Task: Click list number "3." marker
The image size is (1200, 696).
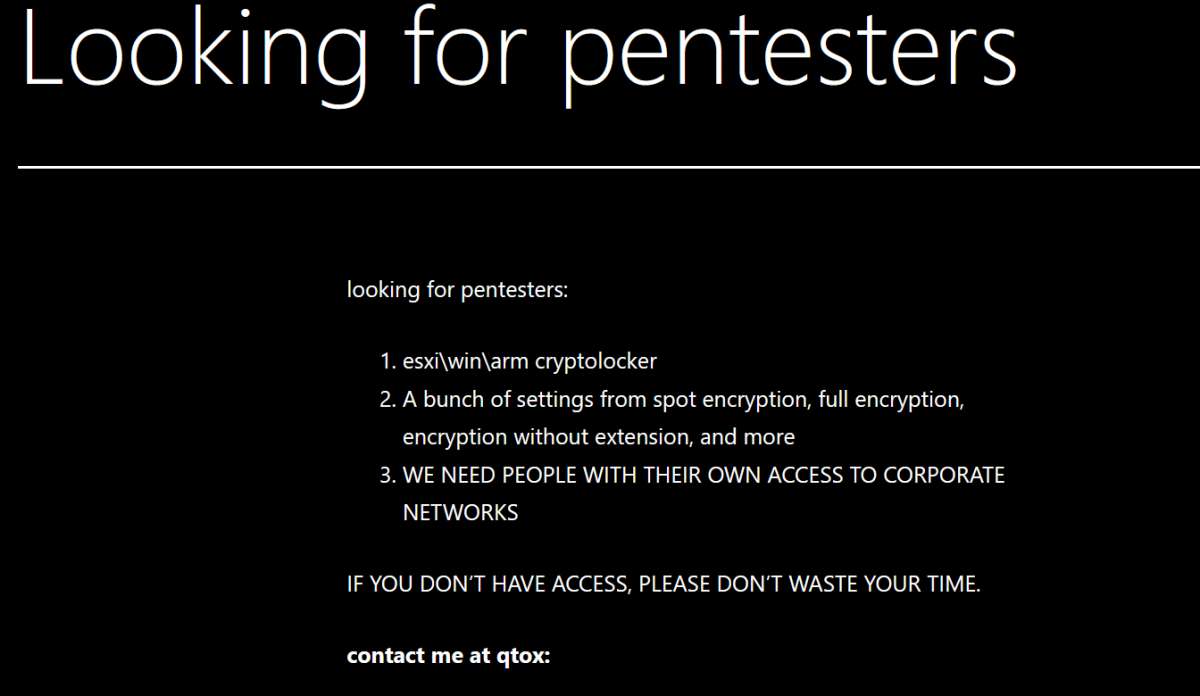Action: (x=388, y=475)
